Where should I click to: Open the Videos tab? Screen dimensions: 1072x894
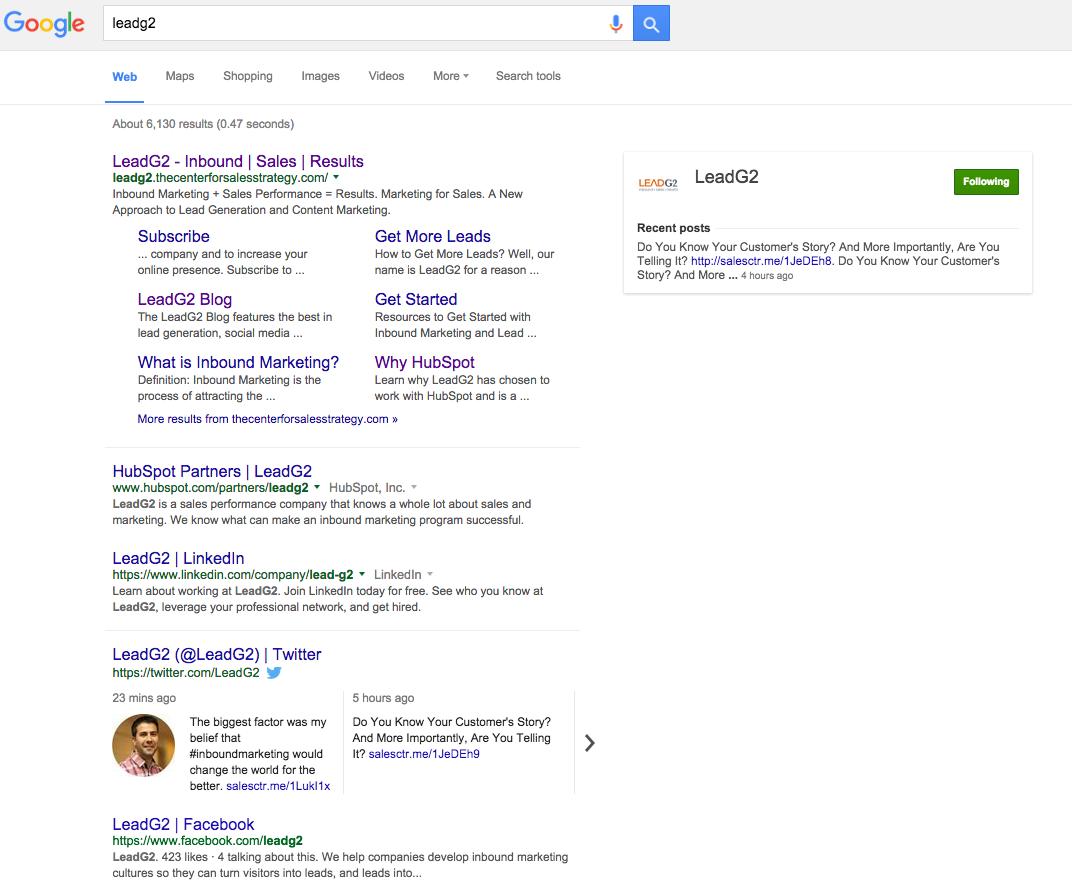(386, 76)
